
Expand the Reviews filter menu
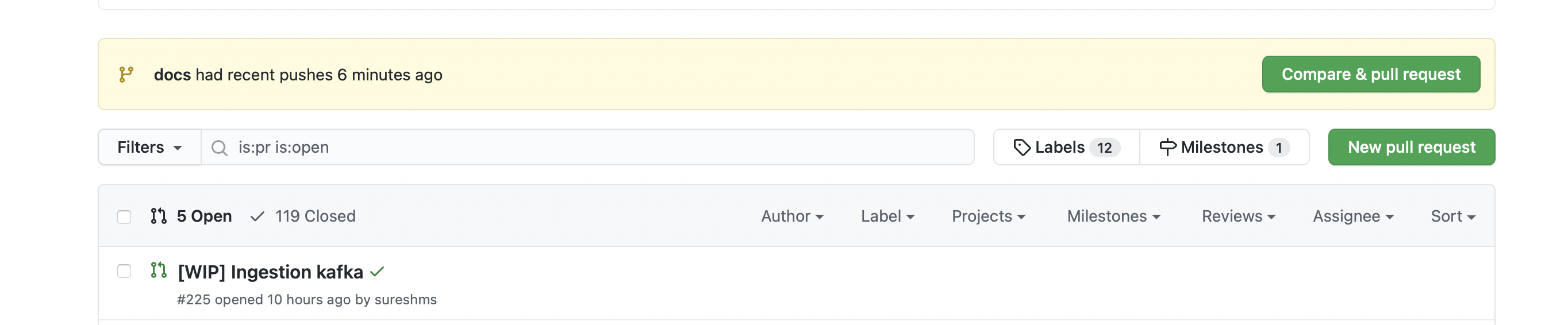pyautogui.click(x=1238, y=216)
